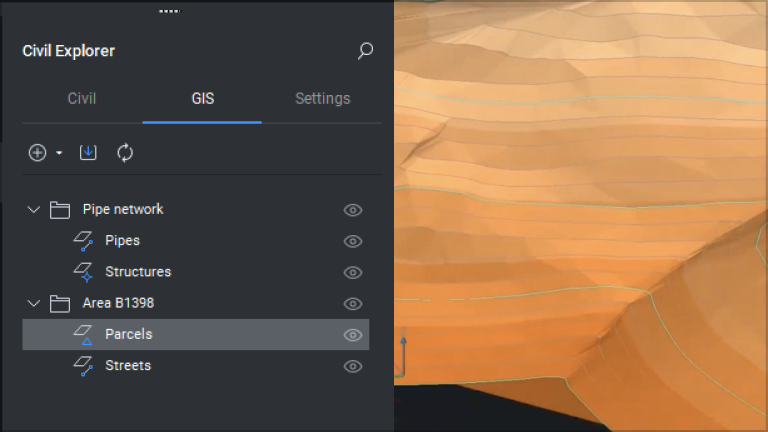The height and width of the screenshot is (432, 768).
Task: Click the Pipe network folder icon
Action: 60,210
